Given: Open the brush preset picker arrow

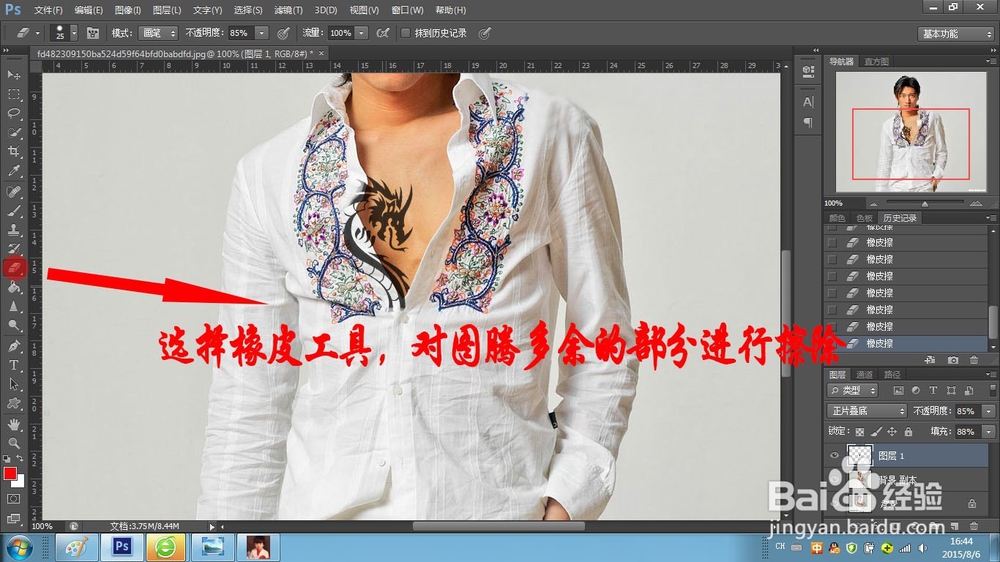Looking at the screenshot, I should pyautogui.click(x=73, y=33).
